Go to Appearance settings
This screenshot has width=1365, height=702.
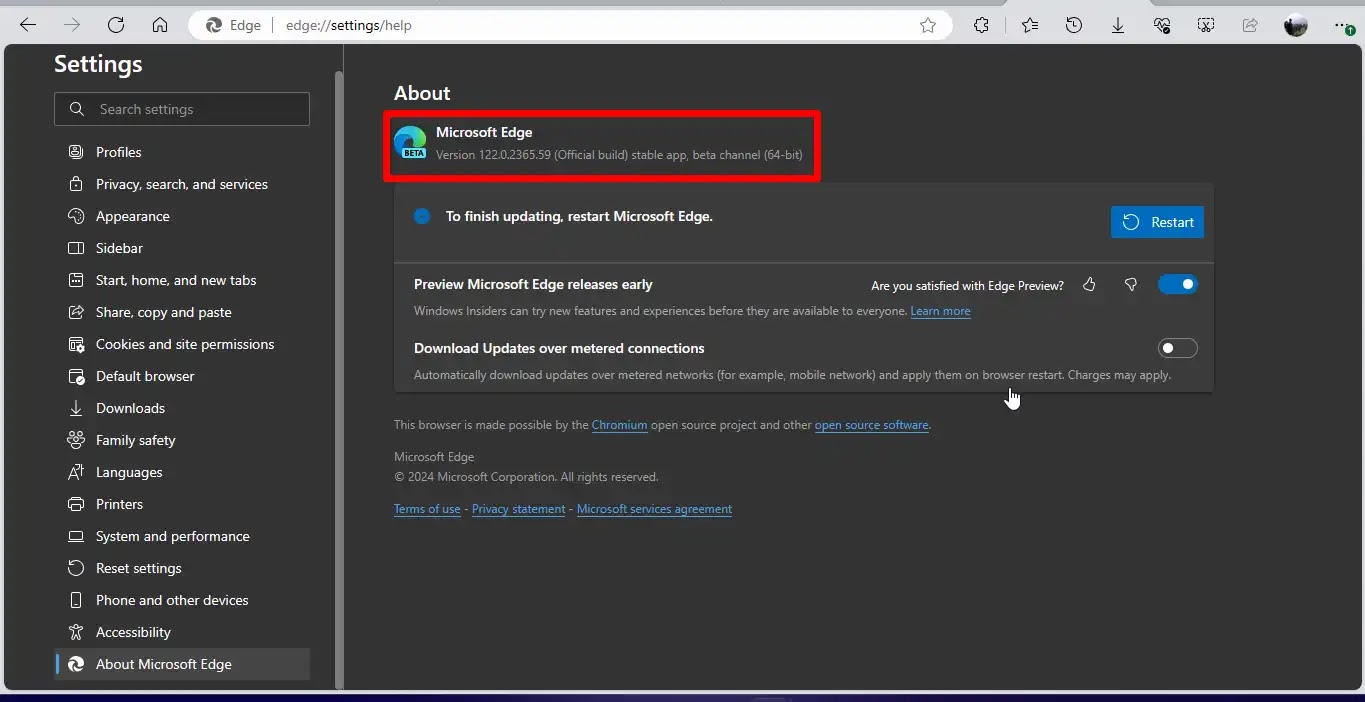coord(182,216)
